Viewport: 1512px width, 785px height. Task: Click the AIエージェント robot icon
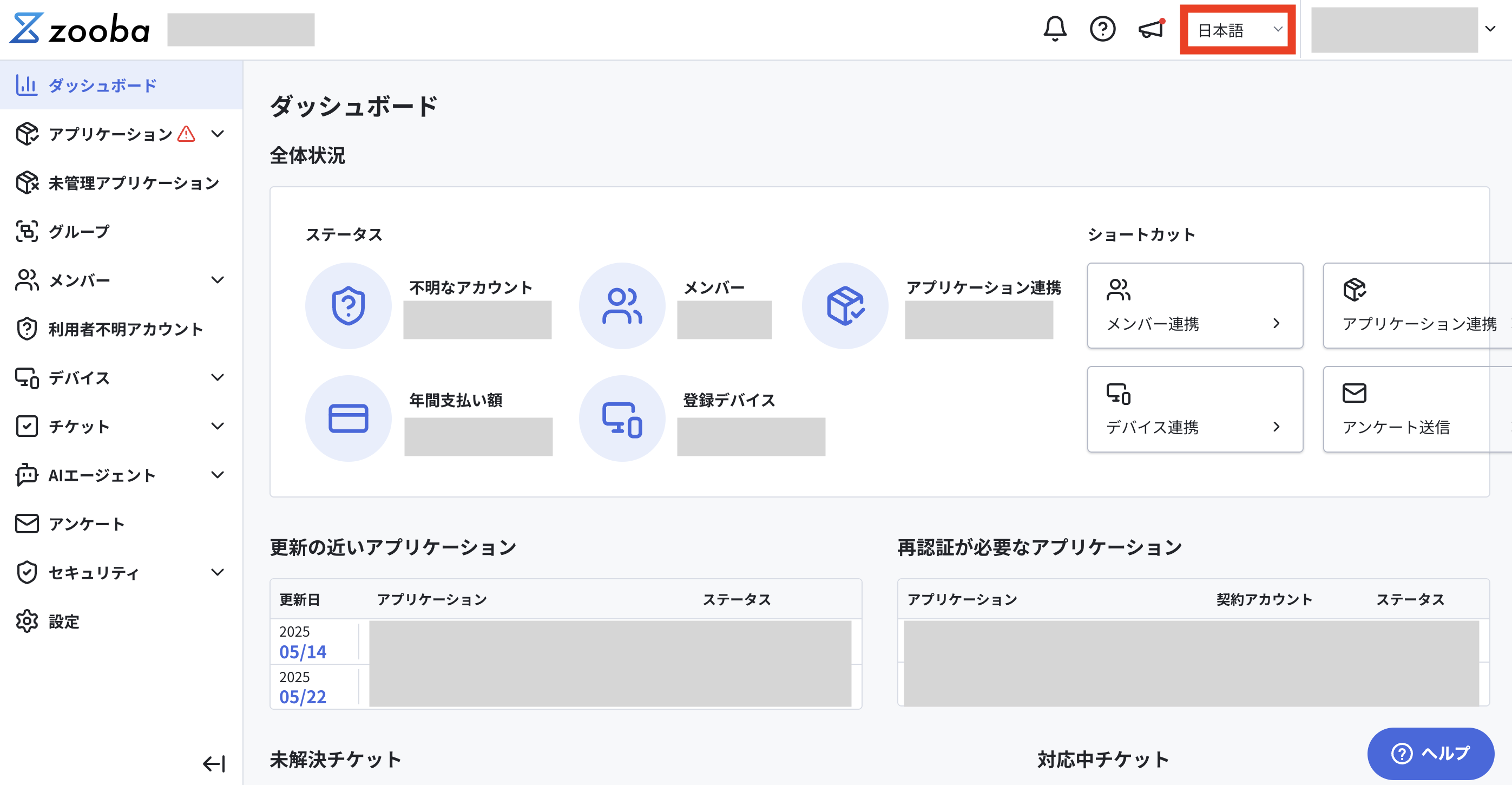(27, 475)
